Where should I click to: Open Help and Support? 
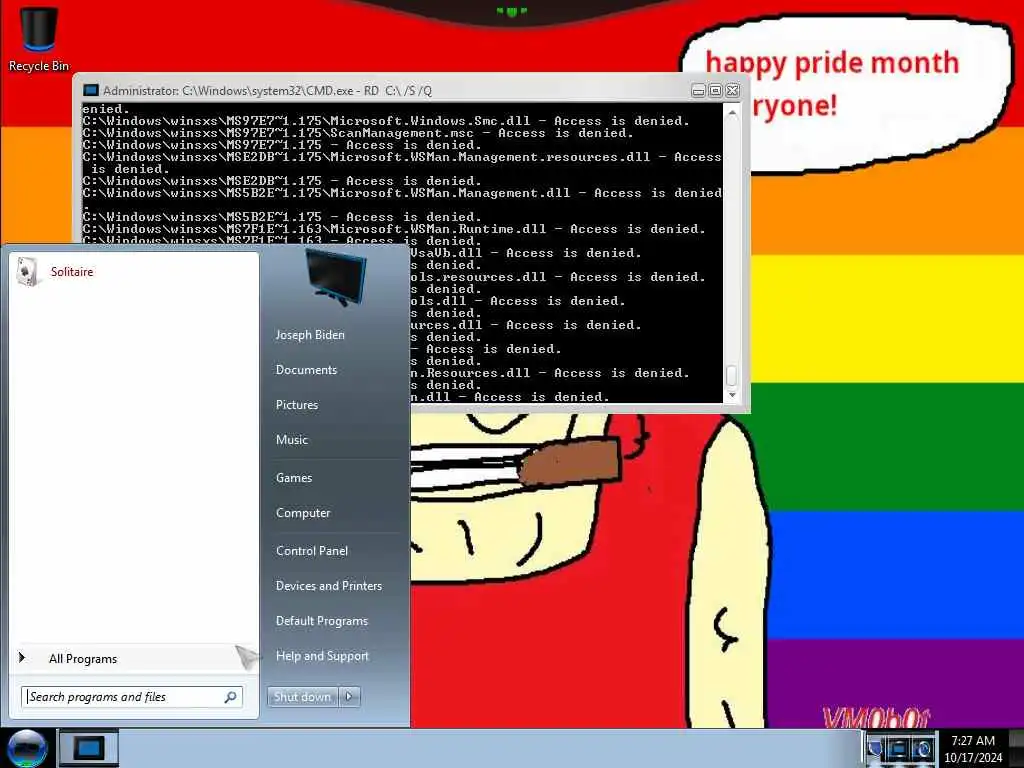322,656
